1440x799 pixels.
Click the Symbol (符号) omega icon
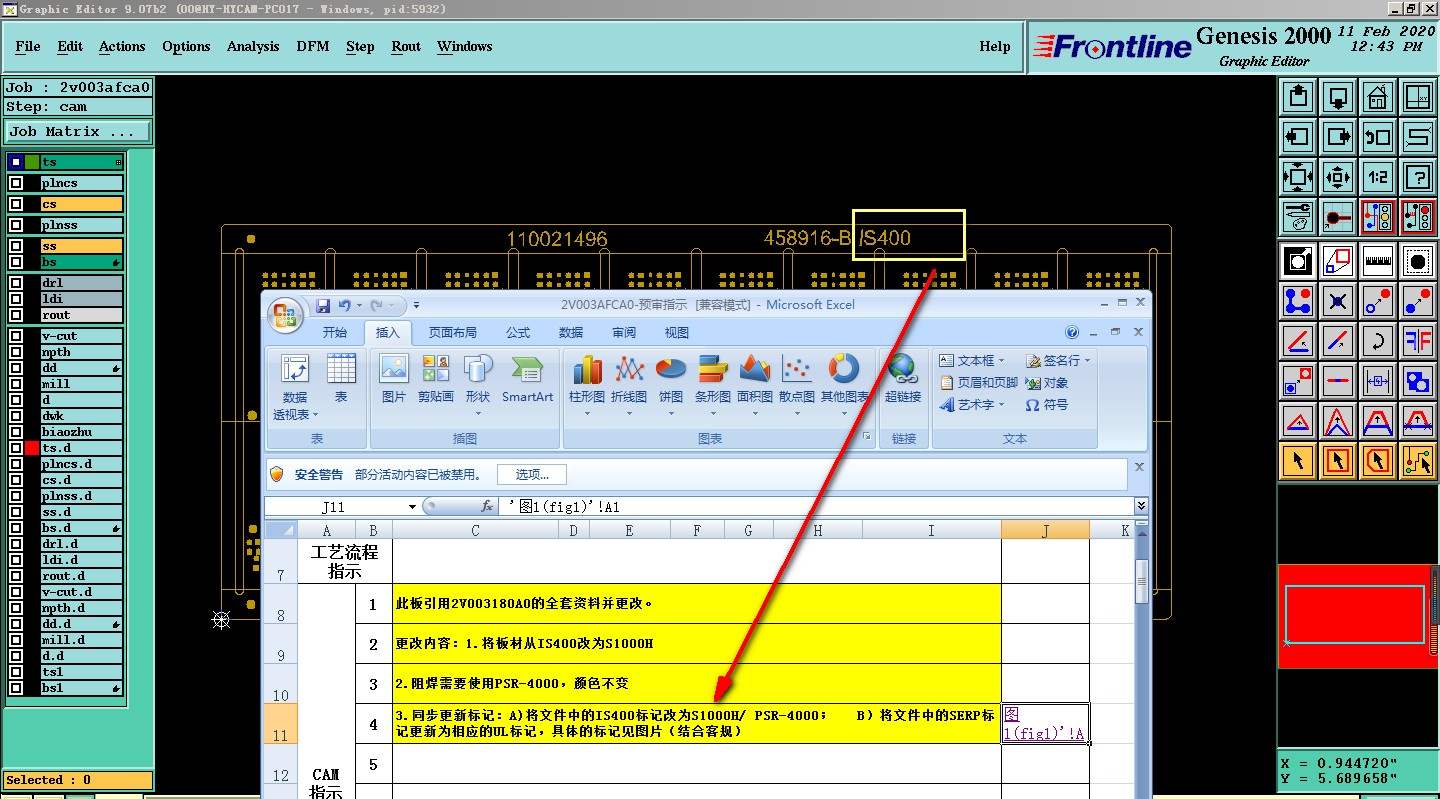tap(1046, 405)
